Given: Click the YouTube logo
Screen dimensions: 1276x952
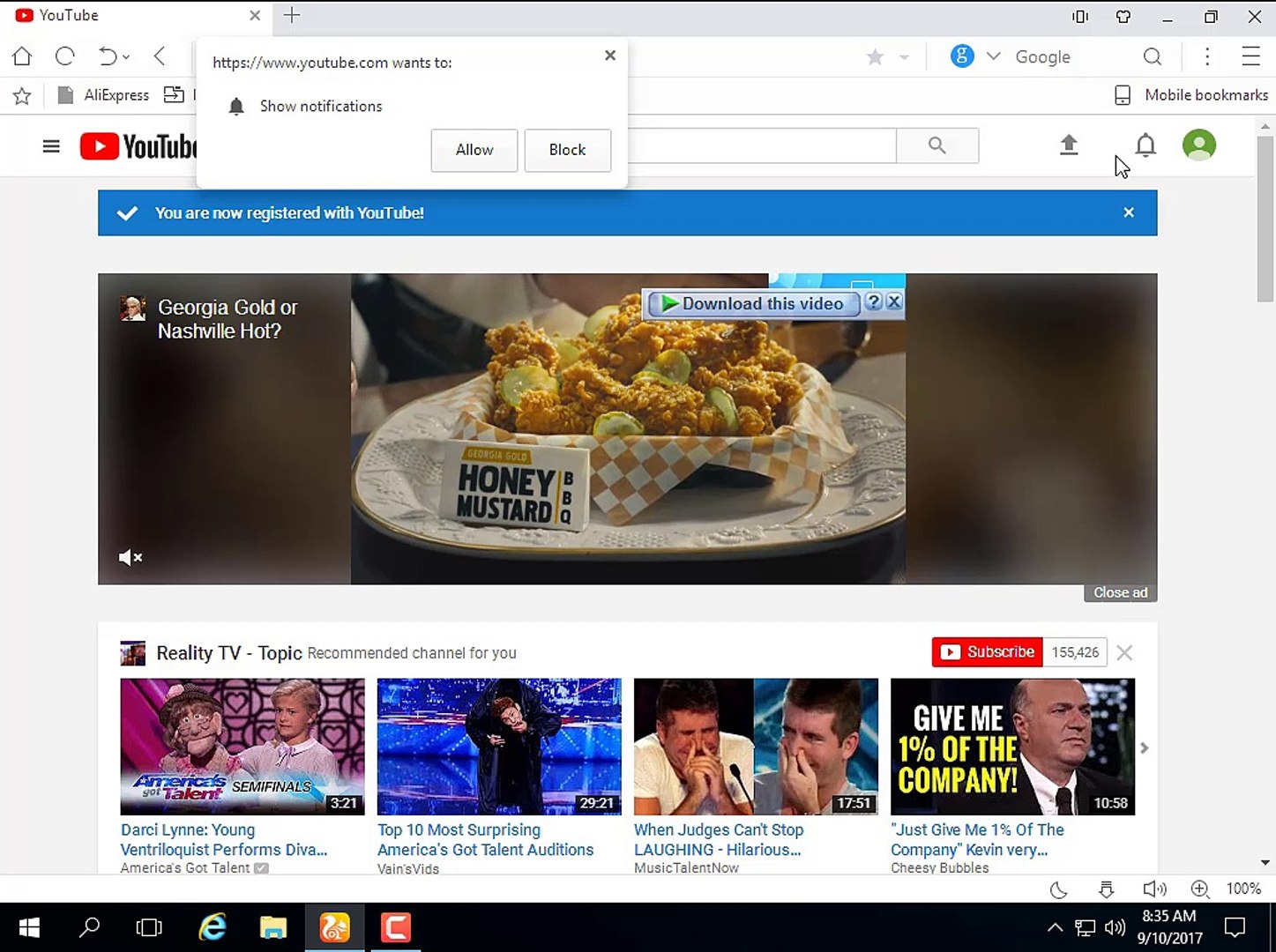Looking at the screenshot, I should [138, 146].
